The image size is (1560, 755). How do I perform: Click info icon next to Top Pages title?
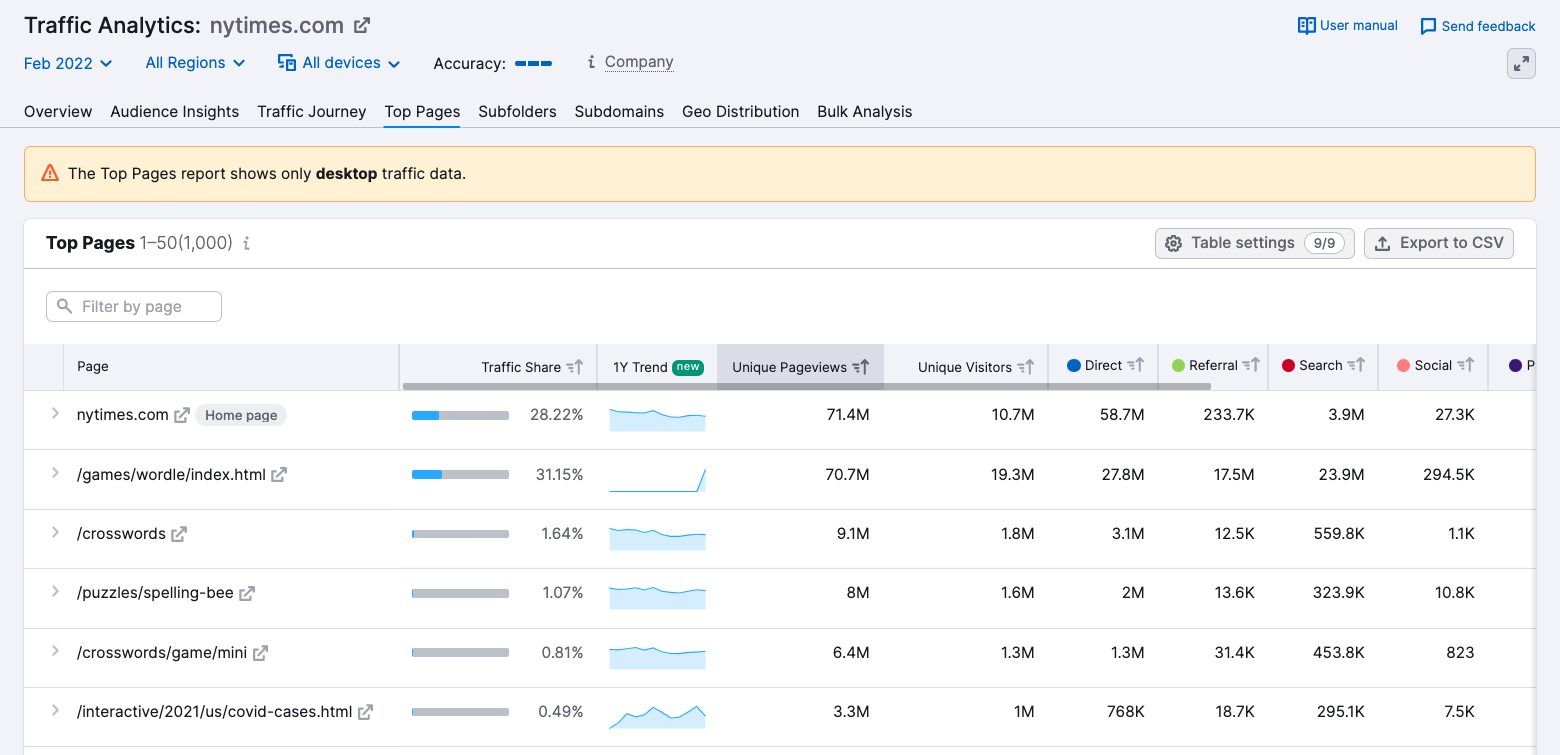[247, 243]
